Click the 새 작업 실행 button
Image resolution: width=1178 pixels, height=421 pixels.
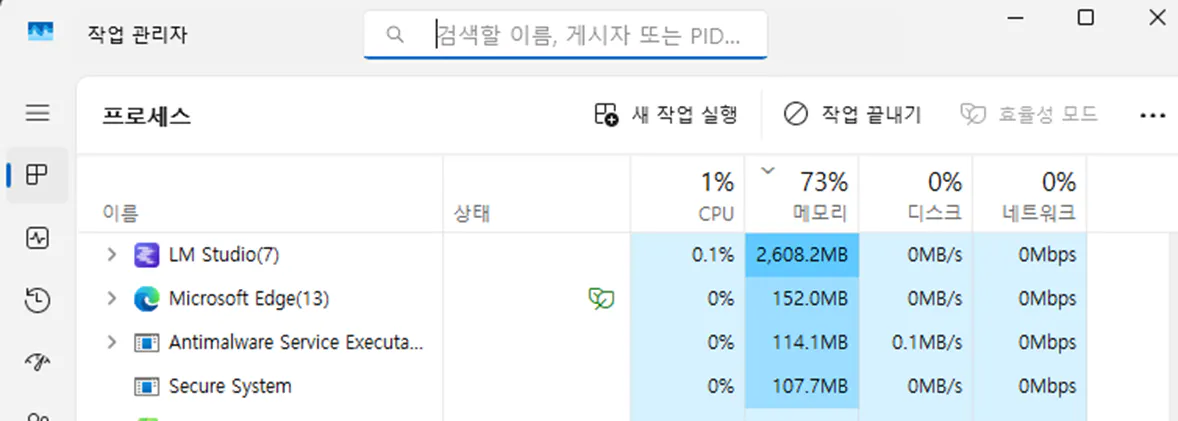click(x=666, y=115)
